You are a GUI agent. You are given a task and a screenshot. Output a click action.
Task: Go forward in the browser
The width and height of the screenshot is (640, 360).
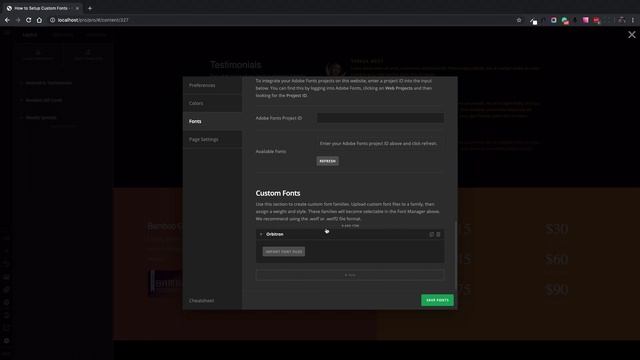[x=18, y=20]
